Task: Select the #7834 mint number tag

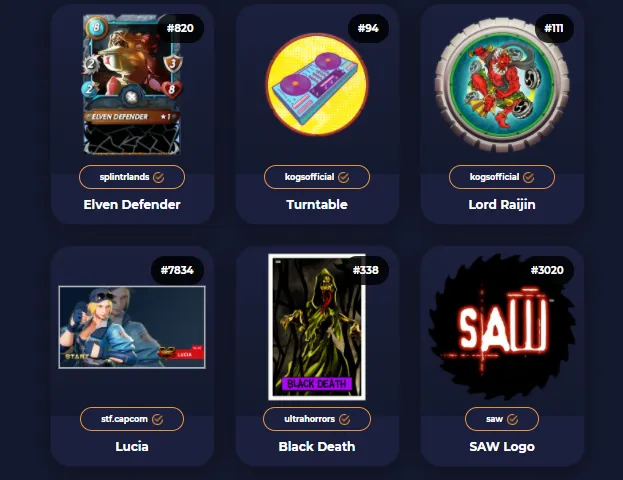Action: pyautogui.click(x=177, y=270)
